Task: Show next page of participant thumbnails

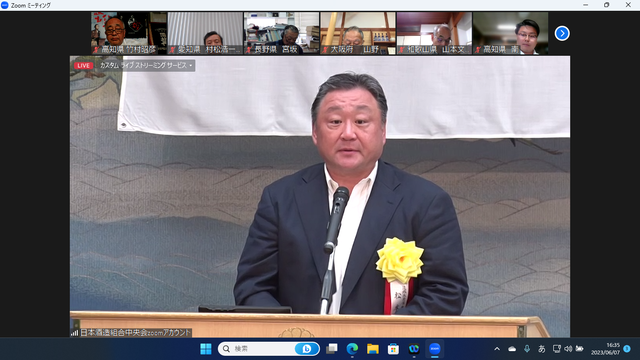Action: tap(562, 33)
